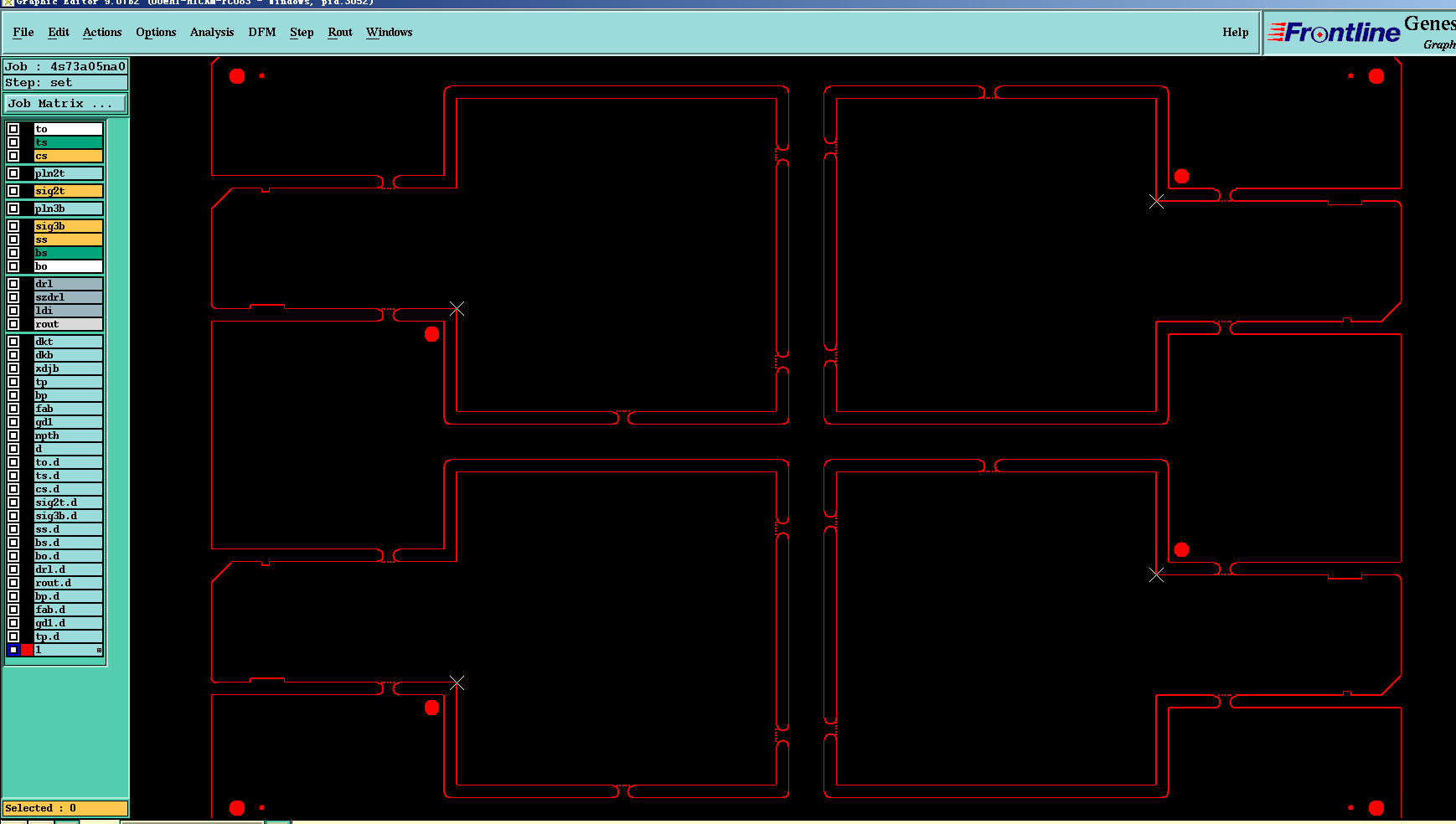The height and width of the screenshot is (824, 1456).
Task: Open the Options menu
Action: [156, 32]
